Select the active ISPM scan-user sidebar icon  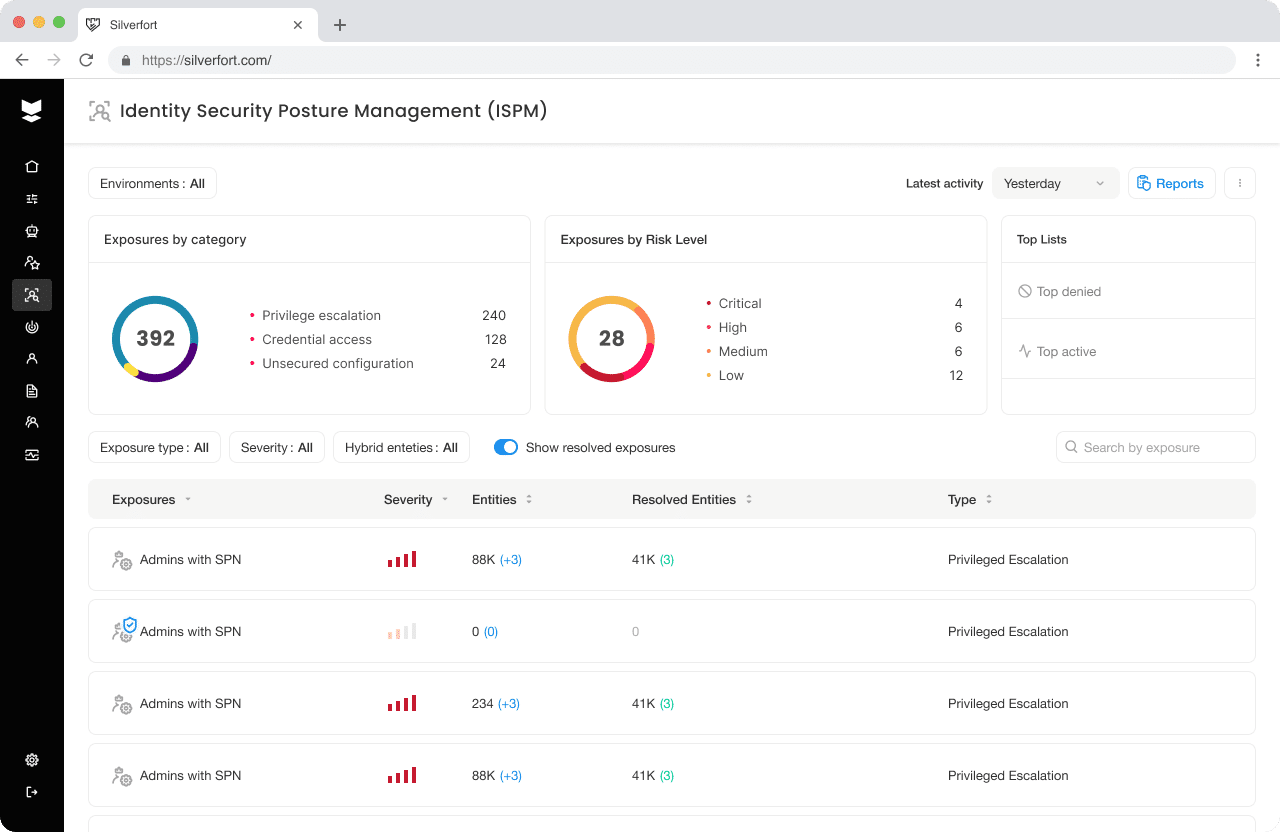tap(32, 295)
